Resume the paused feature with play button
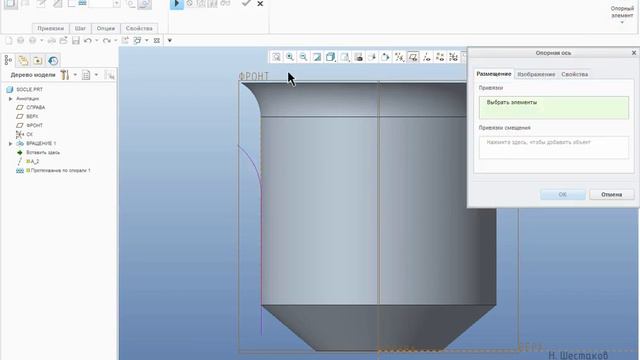640x360 pixels. [x=177, y=4]
